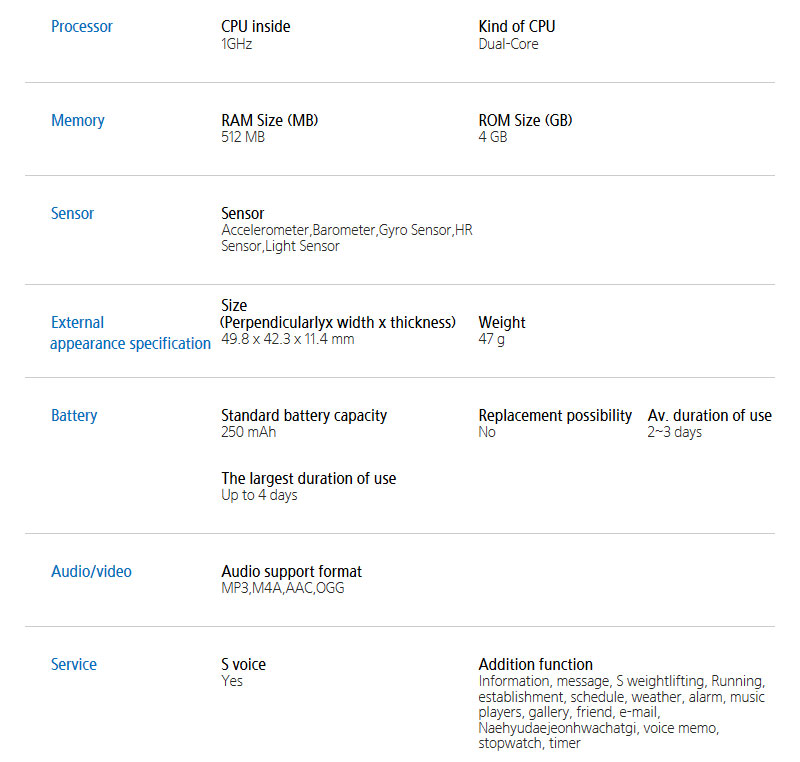
Task: Click the 'RAM Size (MB)' heading
Action: [270, 121]
